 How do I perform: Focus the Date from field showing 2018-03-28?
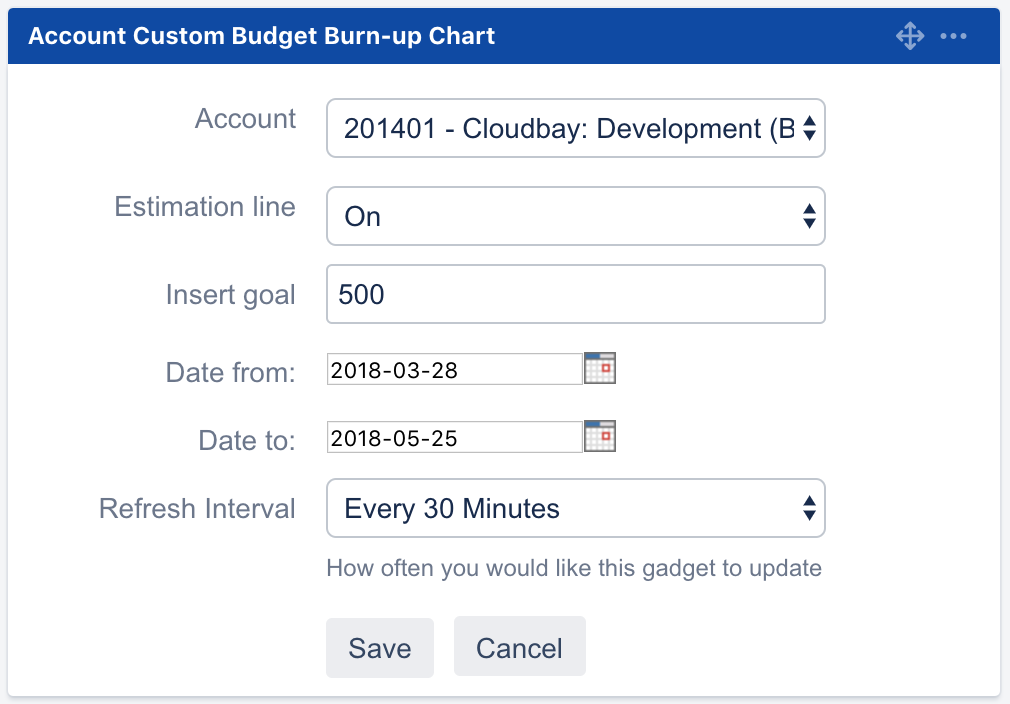point(454,369)
